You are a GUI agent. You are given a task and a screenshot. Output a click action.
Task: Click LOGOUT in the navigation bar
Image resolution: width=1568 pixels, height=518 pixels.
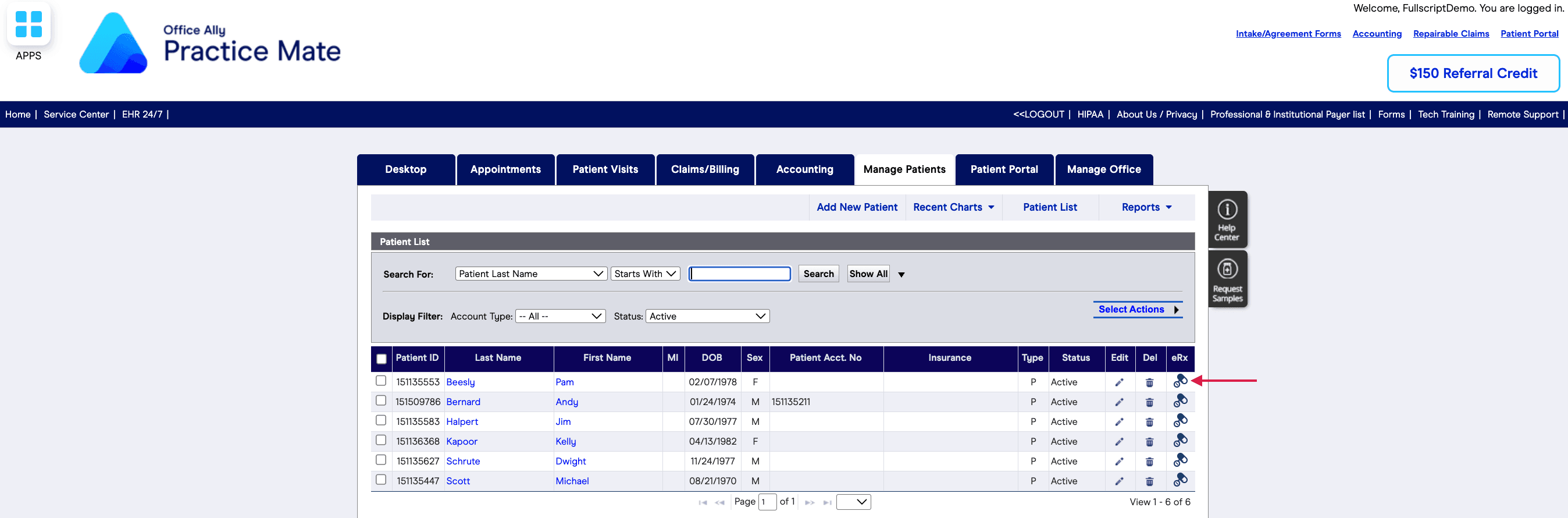pyautogui.click(x=1038, y=115)
